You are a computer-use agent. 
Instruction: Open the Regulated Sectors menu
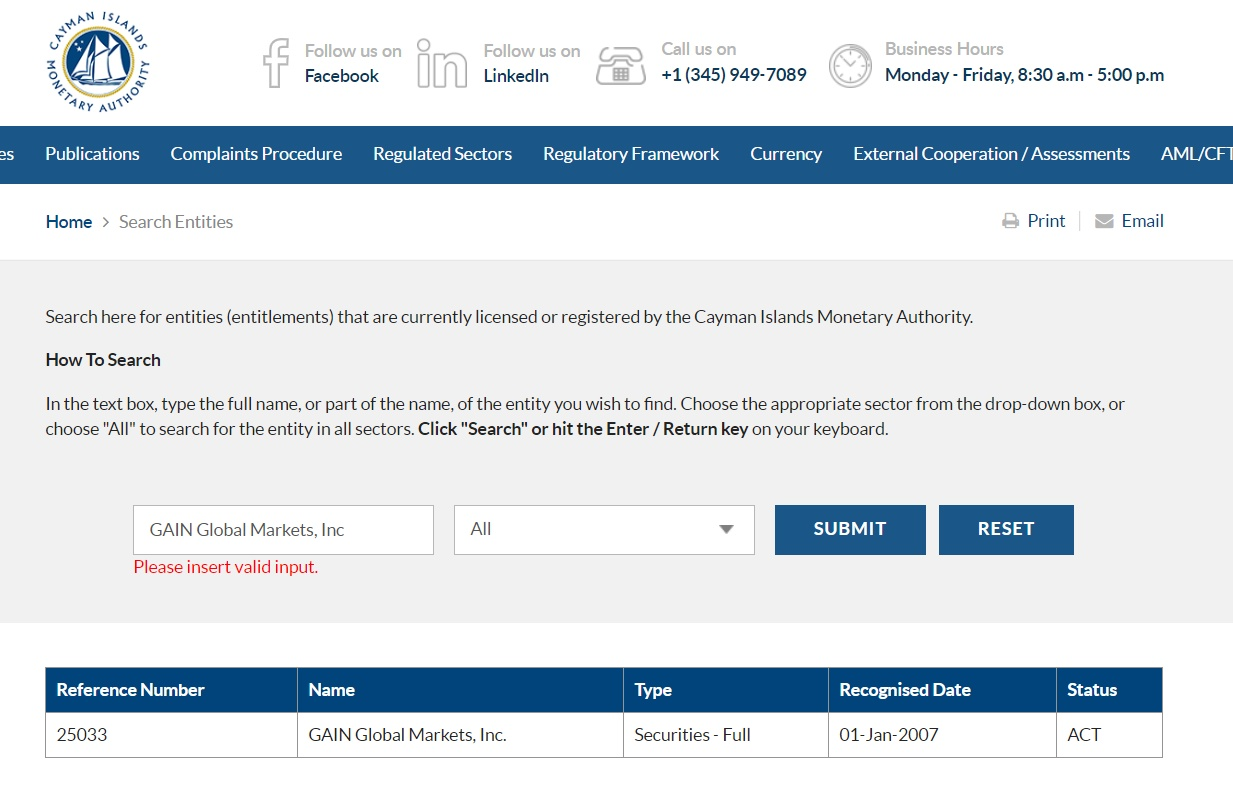point(442,154)
